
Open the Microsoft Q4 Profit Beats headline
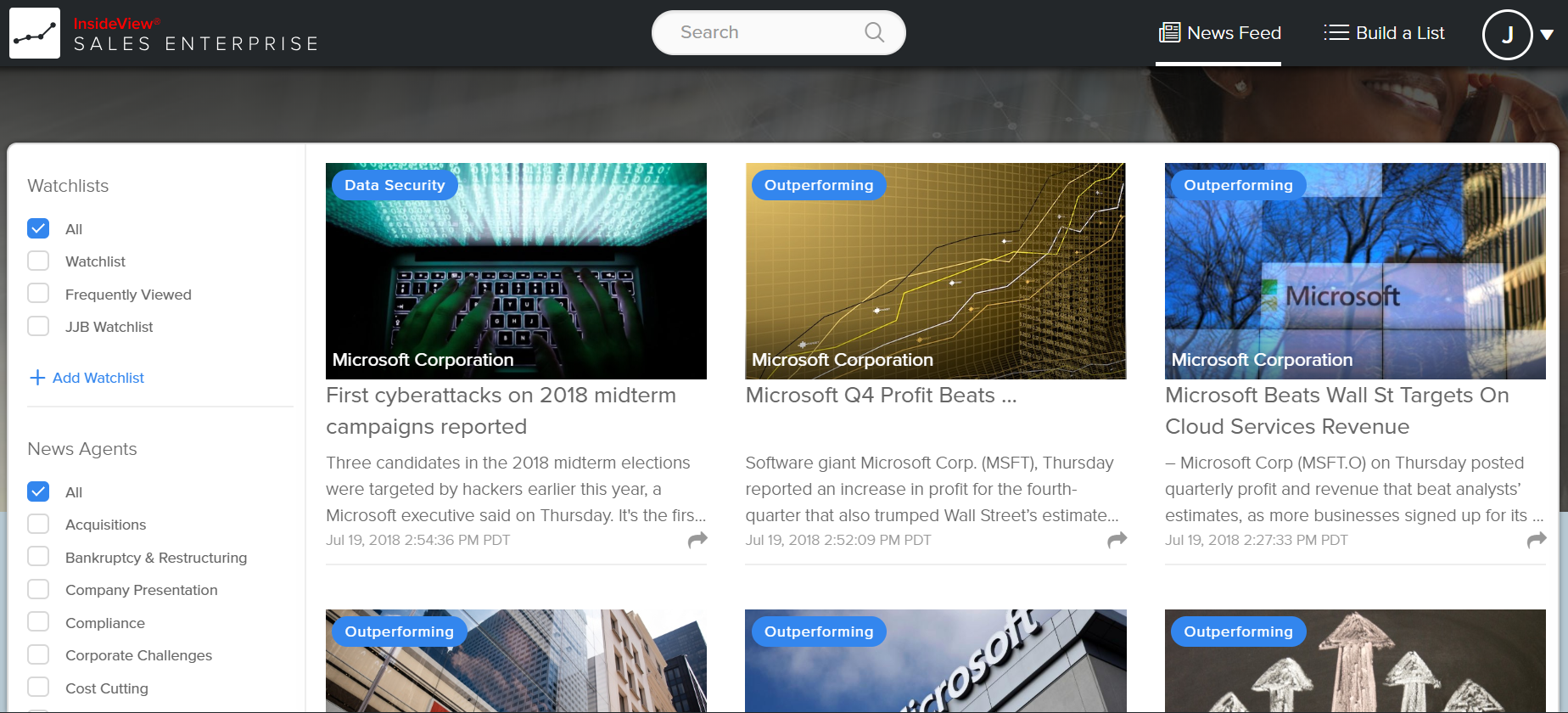881,396
